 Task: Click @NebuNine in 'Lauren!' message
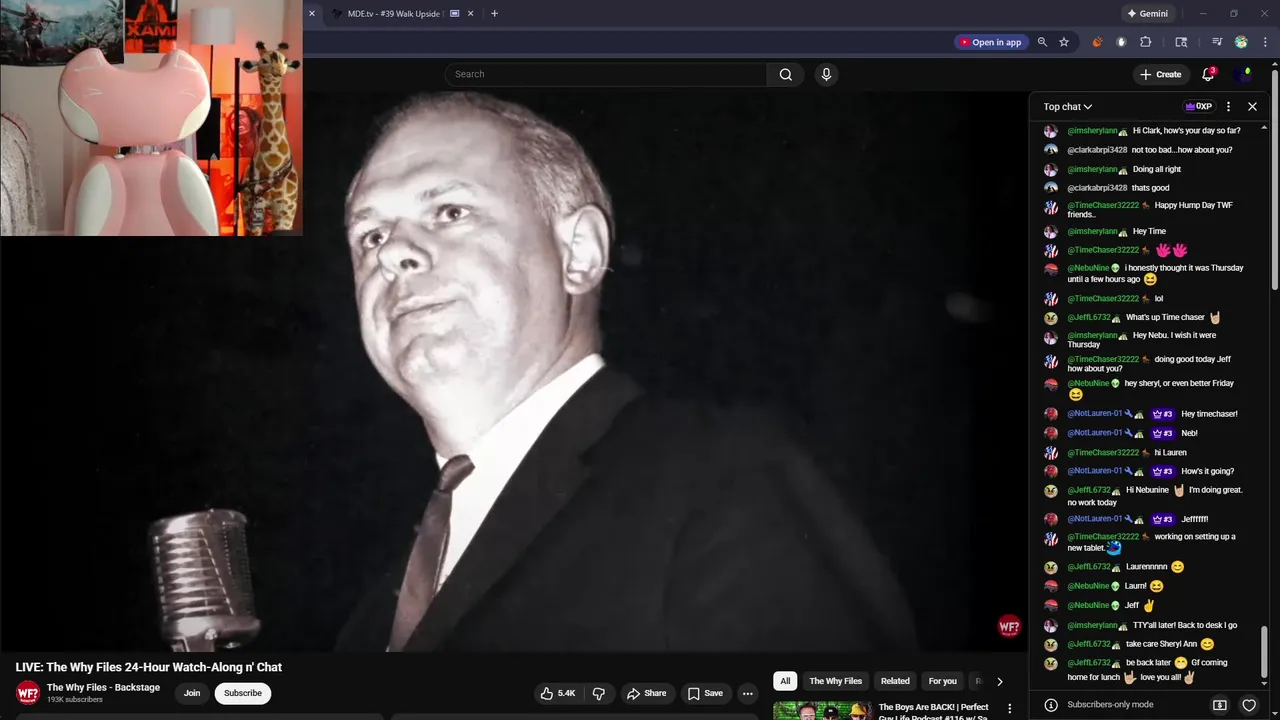1088,586
